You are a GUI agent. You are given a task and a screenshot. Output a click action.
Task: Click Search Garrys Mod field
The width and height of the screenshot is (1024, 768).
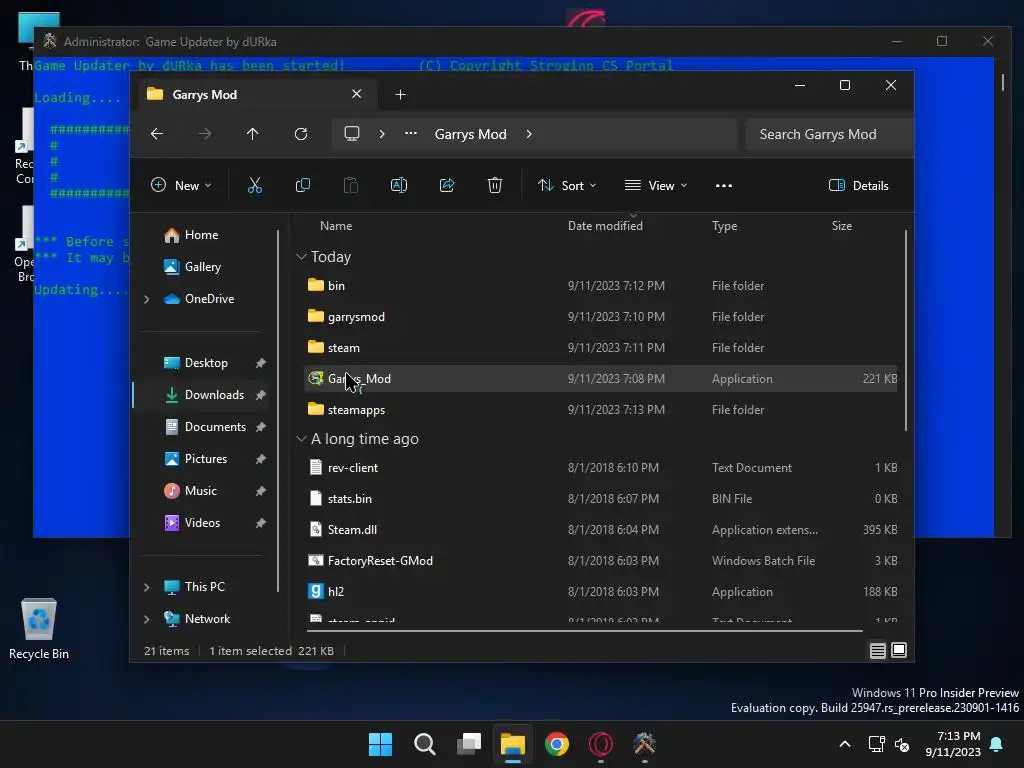tap(828, 134)
